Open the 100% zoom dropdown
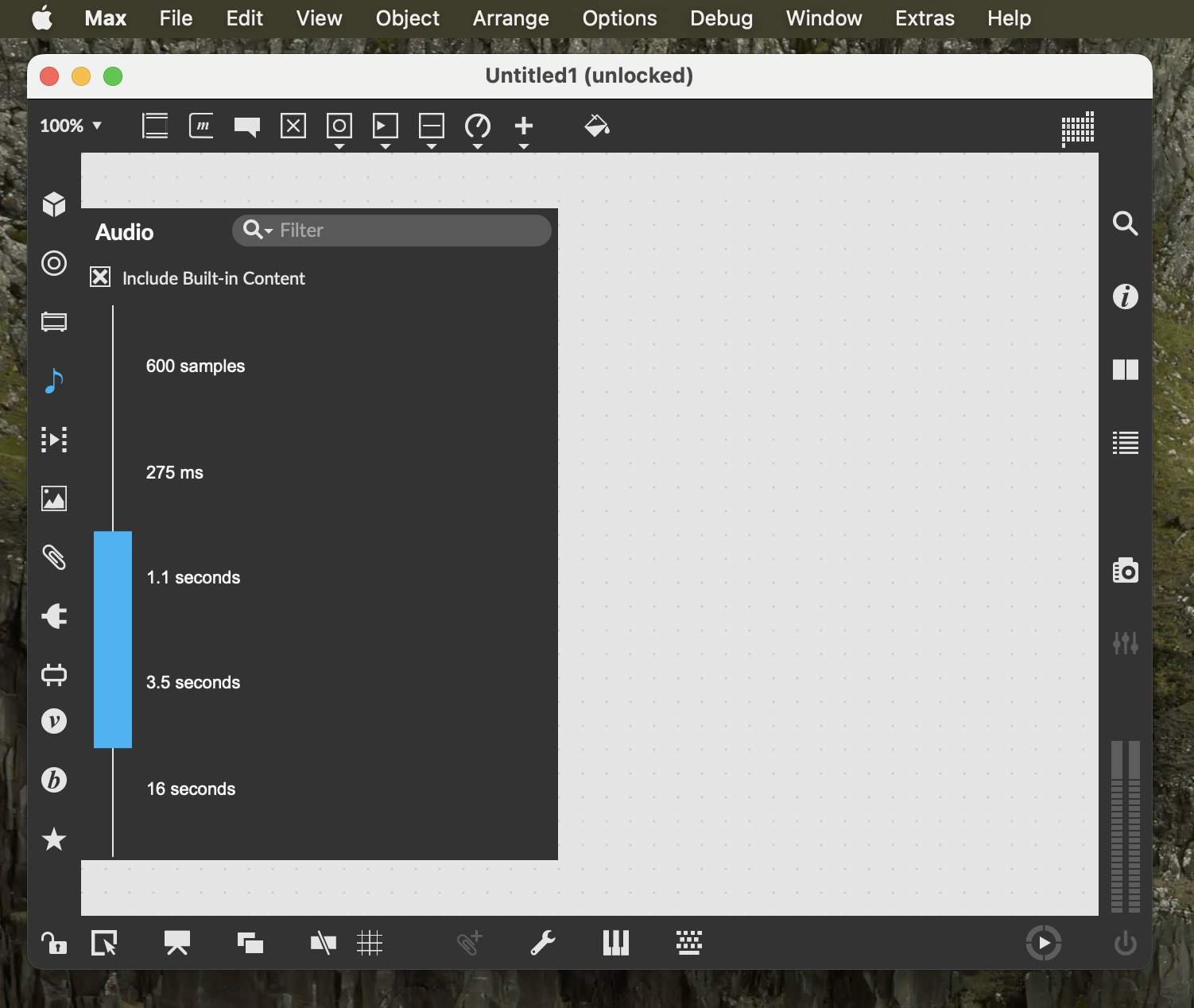This screenshot has width=1194, height=1008. pyautogui.click(x=71, y=126)
